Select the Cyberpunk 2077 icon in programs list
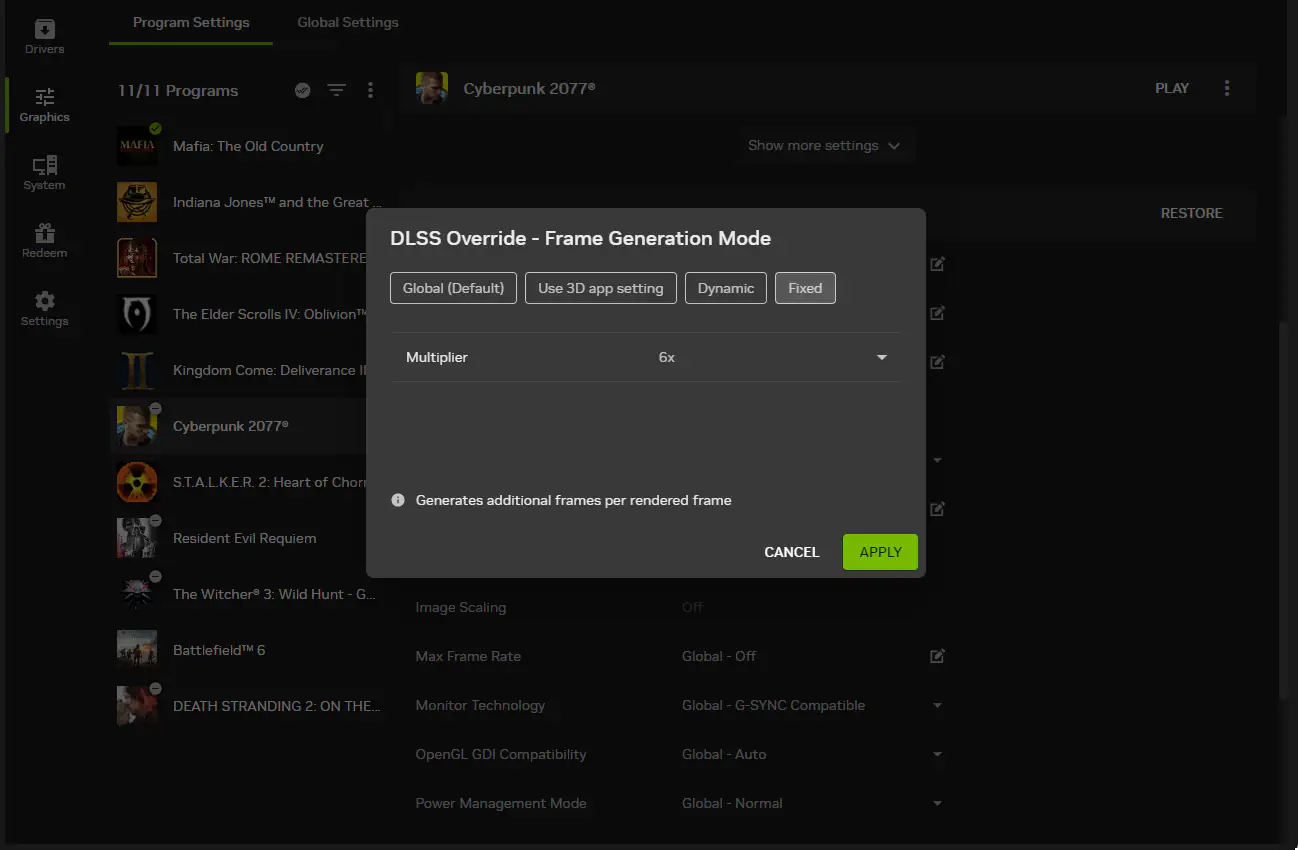This screenshot has width=1298, height=850. (x=137, y=426)
